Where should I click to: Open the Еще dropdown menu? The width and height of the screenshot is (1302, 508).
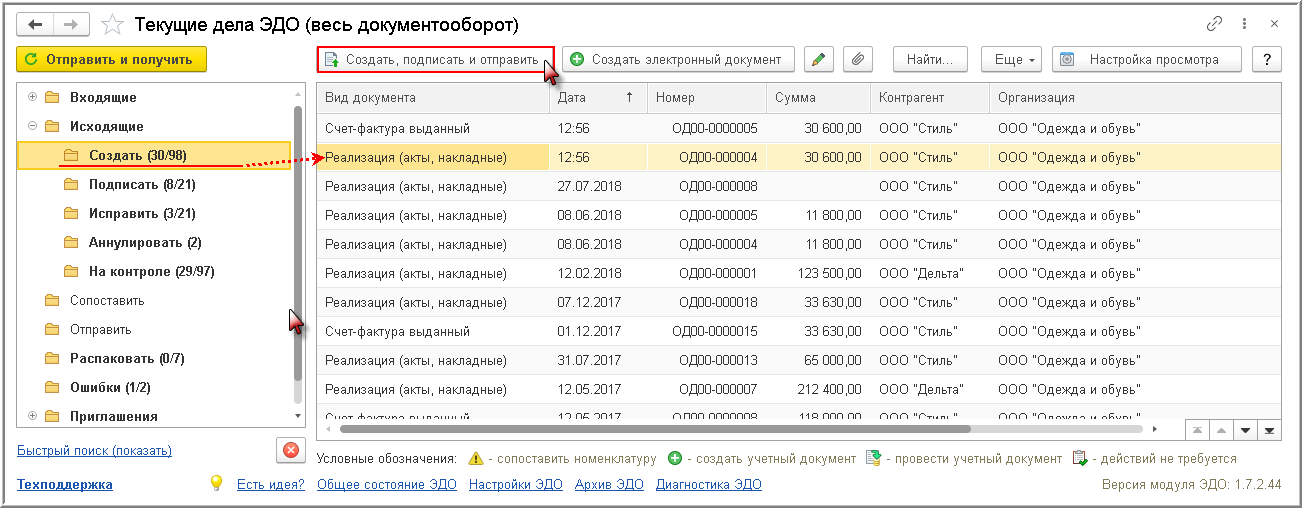pyautogui.click(x=1012, y=60)
